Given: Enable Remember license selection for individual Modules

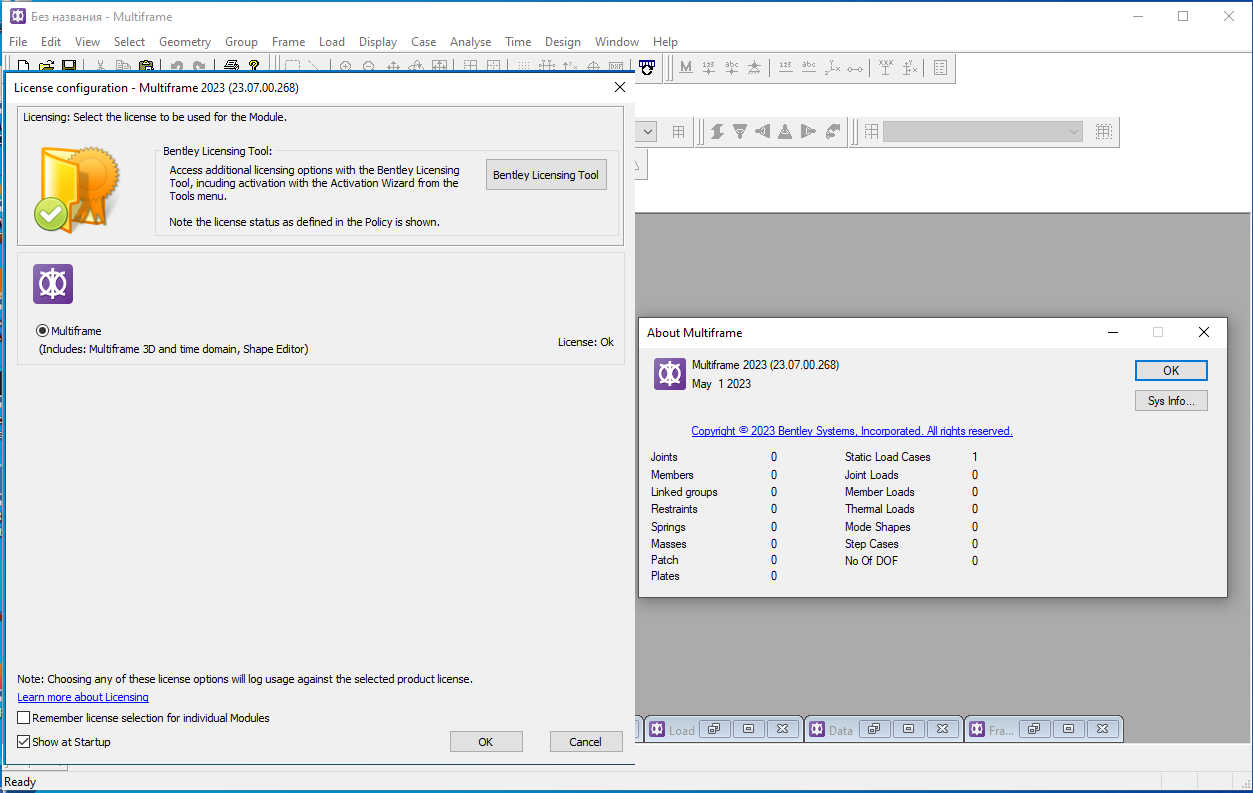Looking at the screenshot, I should point(24,718).
